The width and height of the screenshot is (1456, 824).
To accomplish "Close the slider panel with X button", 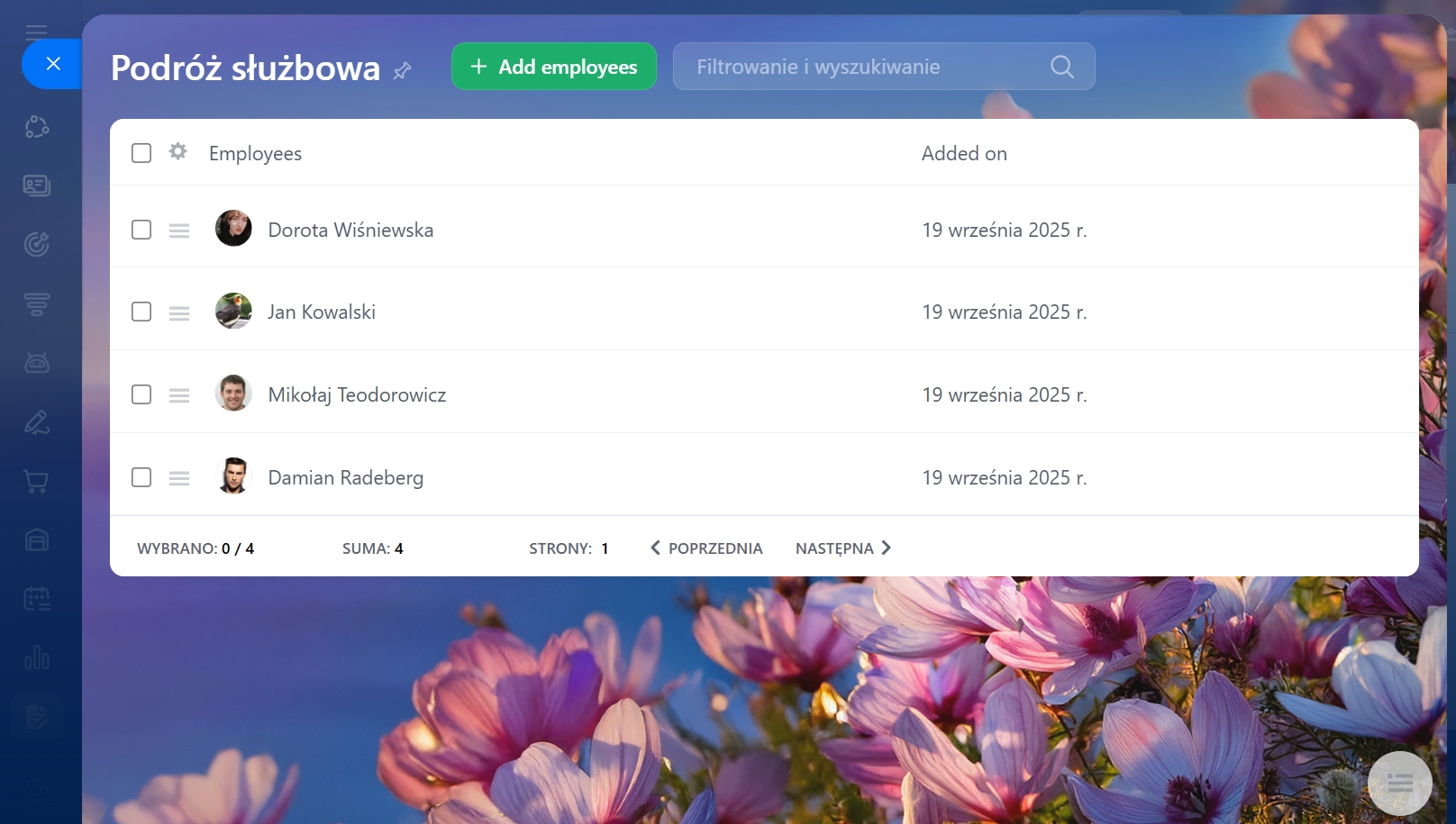I will click(53, 64).
